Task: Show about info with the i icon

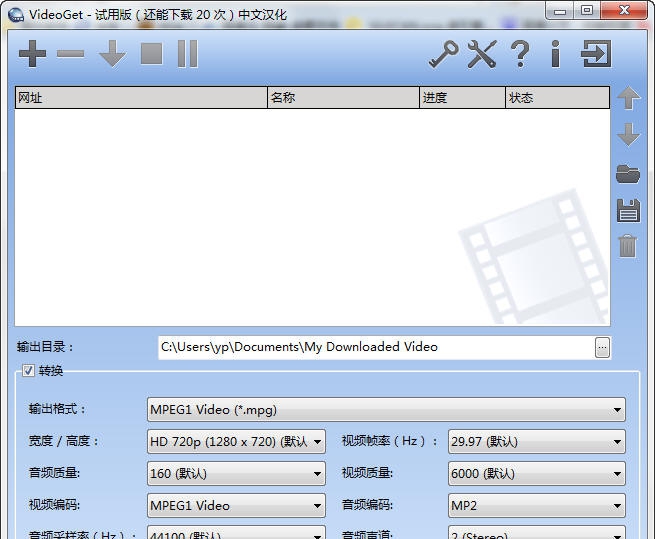Action: (x=555, y=53)
